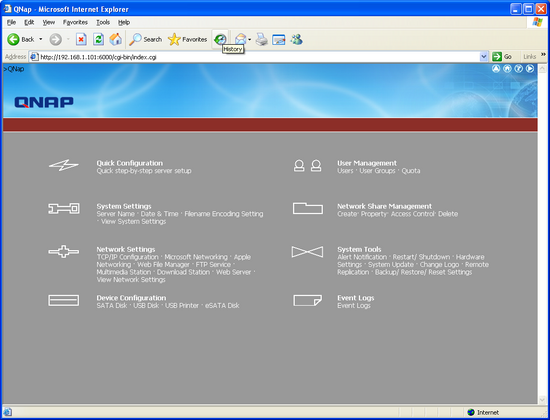Click the help icon in QNAP header
Image resolution: width=550 pixels, height=420 pixels.
518,68
